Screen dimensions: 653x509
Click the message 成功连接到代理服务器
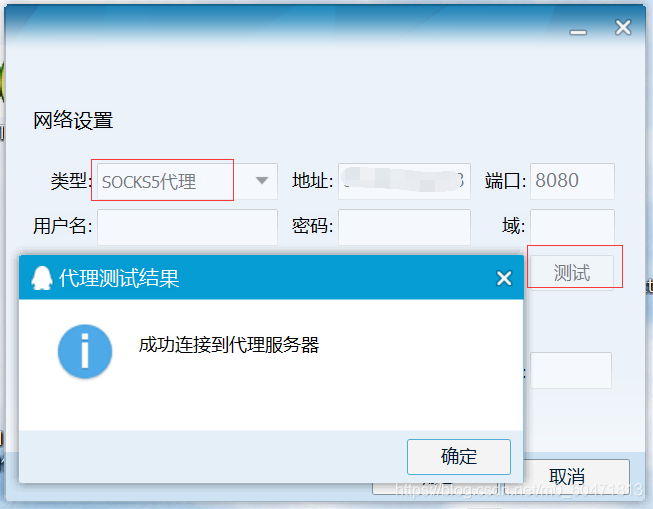pyautogui.click(x=229, y=345)
